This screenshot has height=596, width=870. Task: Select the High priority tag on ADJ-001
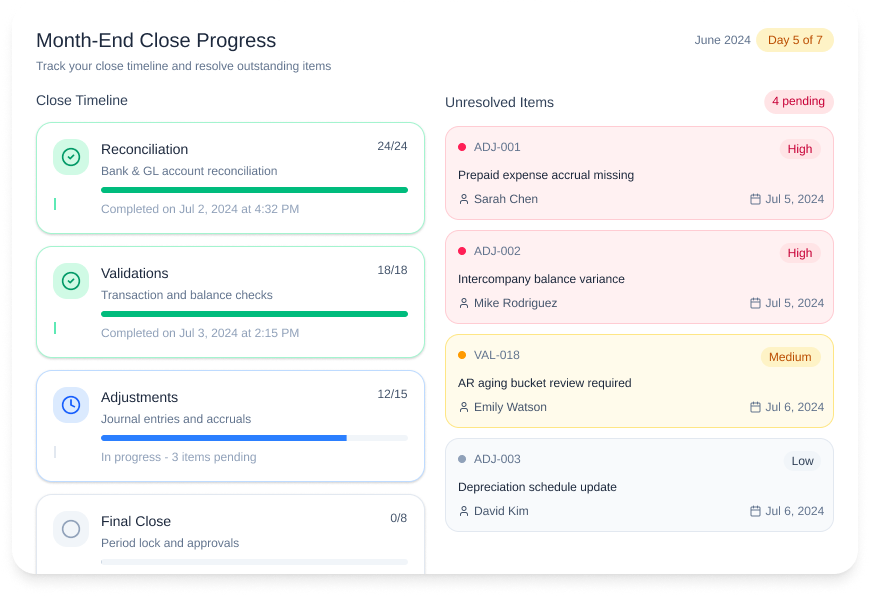800,149
